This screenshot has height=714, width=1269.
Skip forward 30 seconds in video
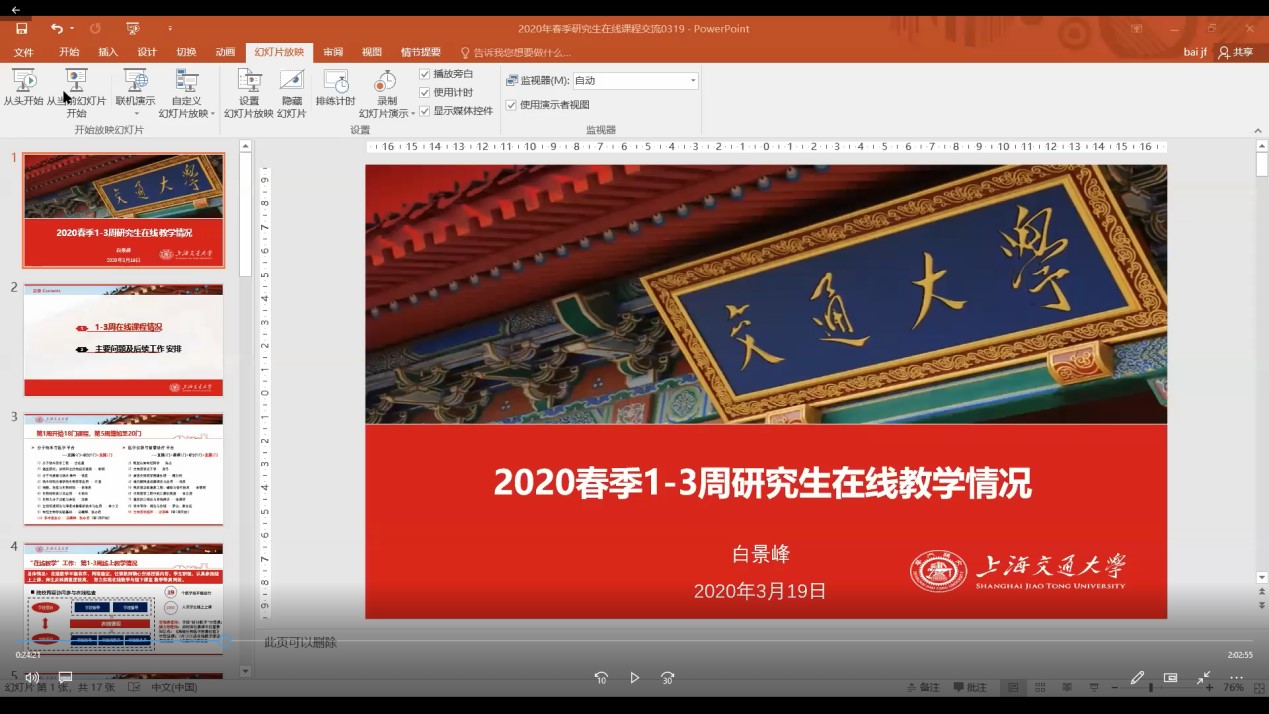[667, 677]
